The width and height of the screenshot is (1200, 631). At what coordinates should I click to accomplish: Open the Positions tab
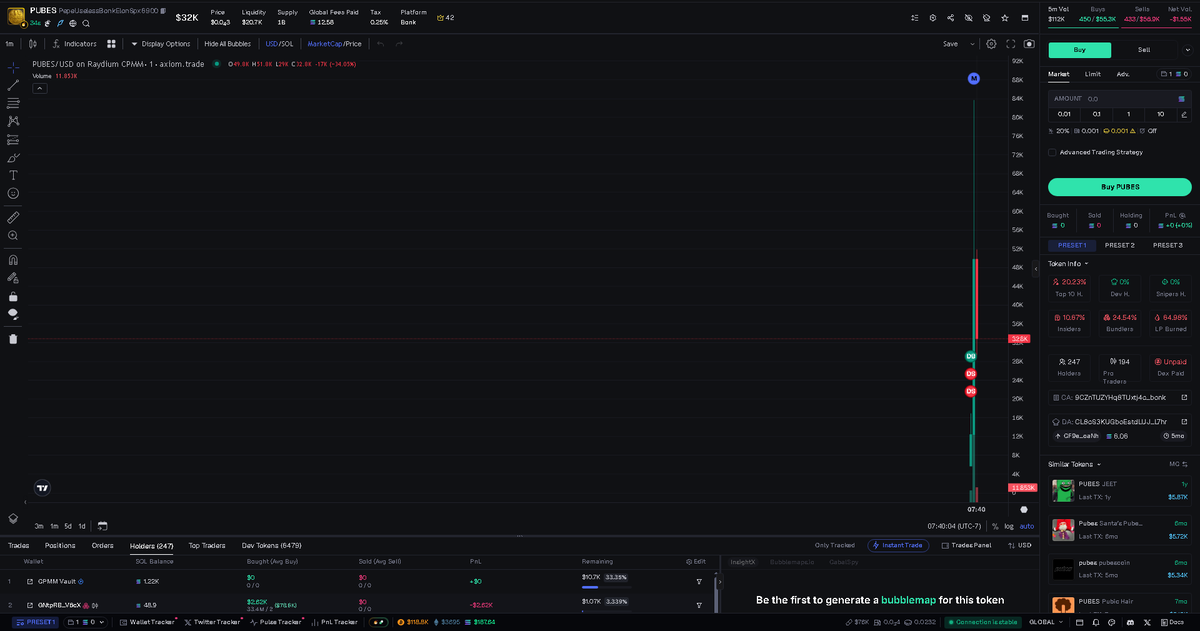(60, 546)
